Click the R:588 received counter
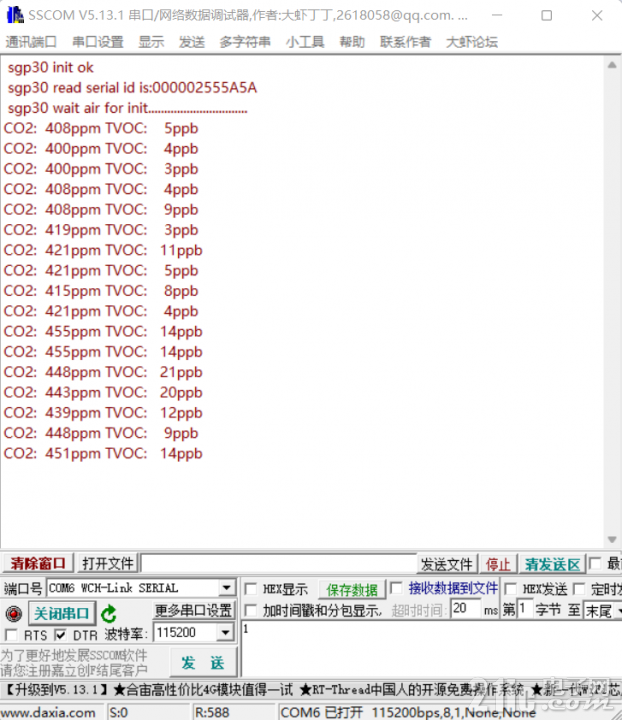Image resolution: width=622 pixels, height=720 pixels. tap(212, 713)
